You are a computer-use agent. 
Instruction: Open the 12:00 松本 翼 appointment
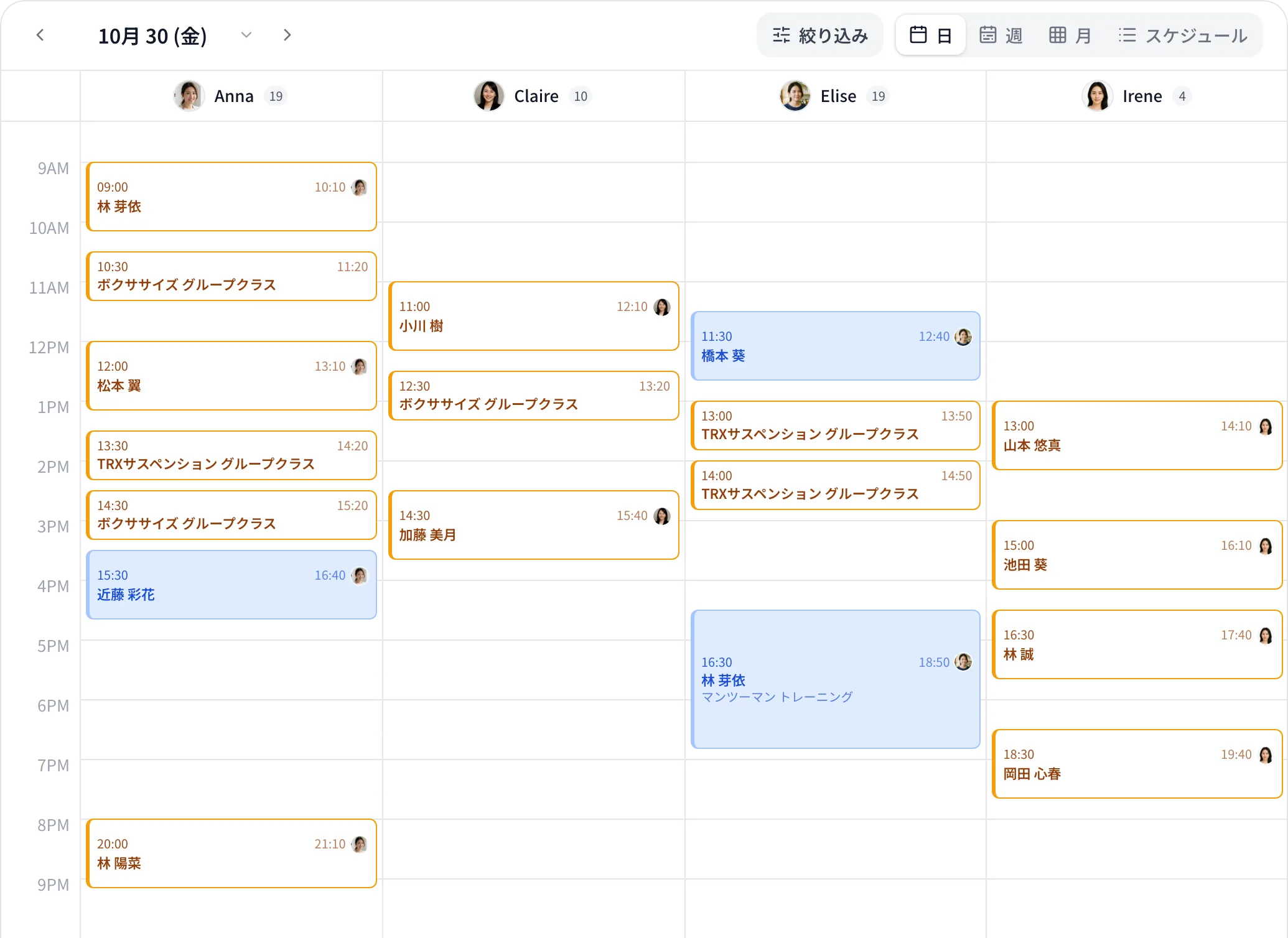tap(231, 376)
